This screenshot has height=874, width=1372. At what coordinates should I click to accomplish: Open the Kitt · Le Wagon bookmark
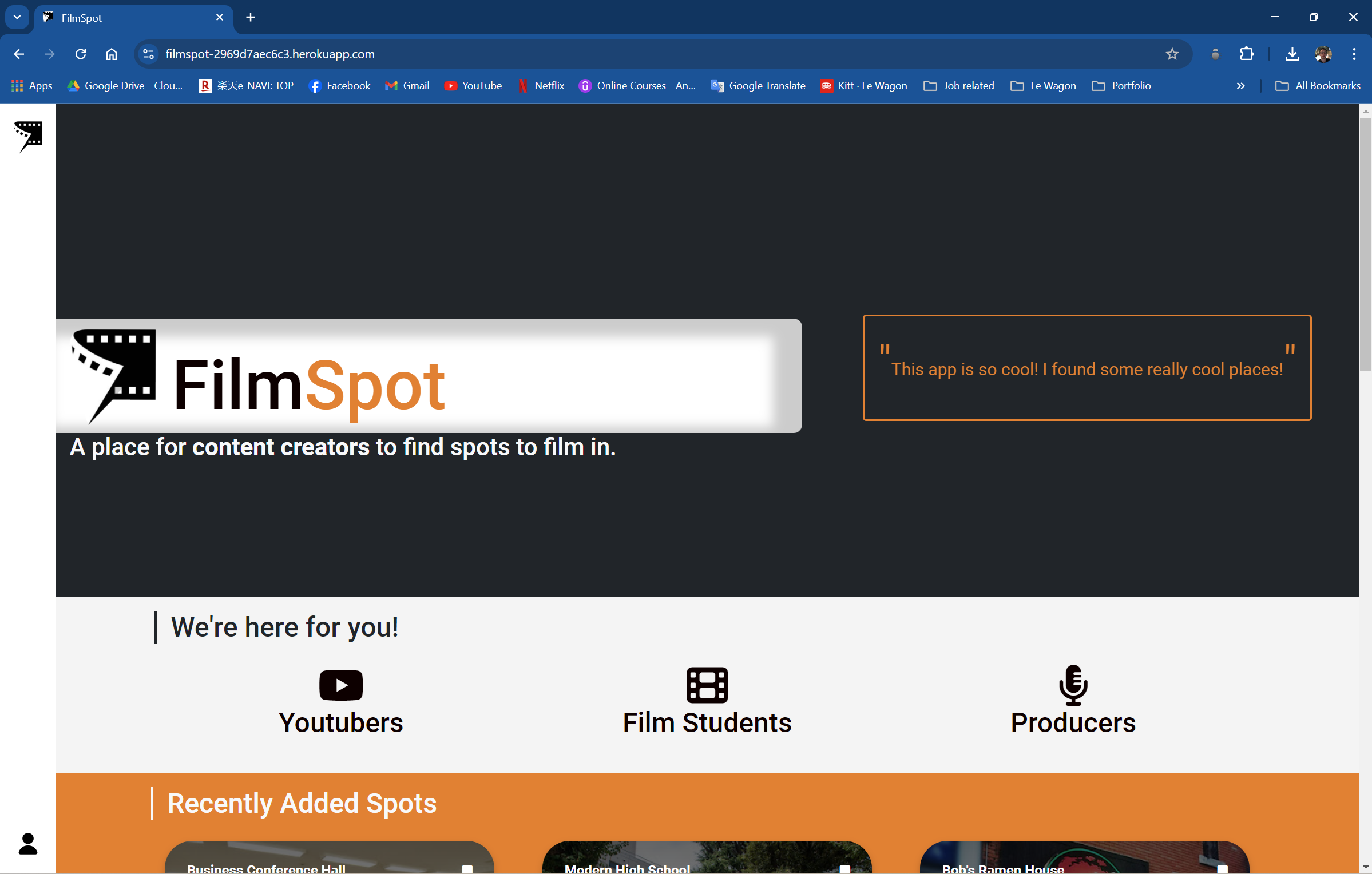[x=864, y=86]
